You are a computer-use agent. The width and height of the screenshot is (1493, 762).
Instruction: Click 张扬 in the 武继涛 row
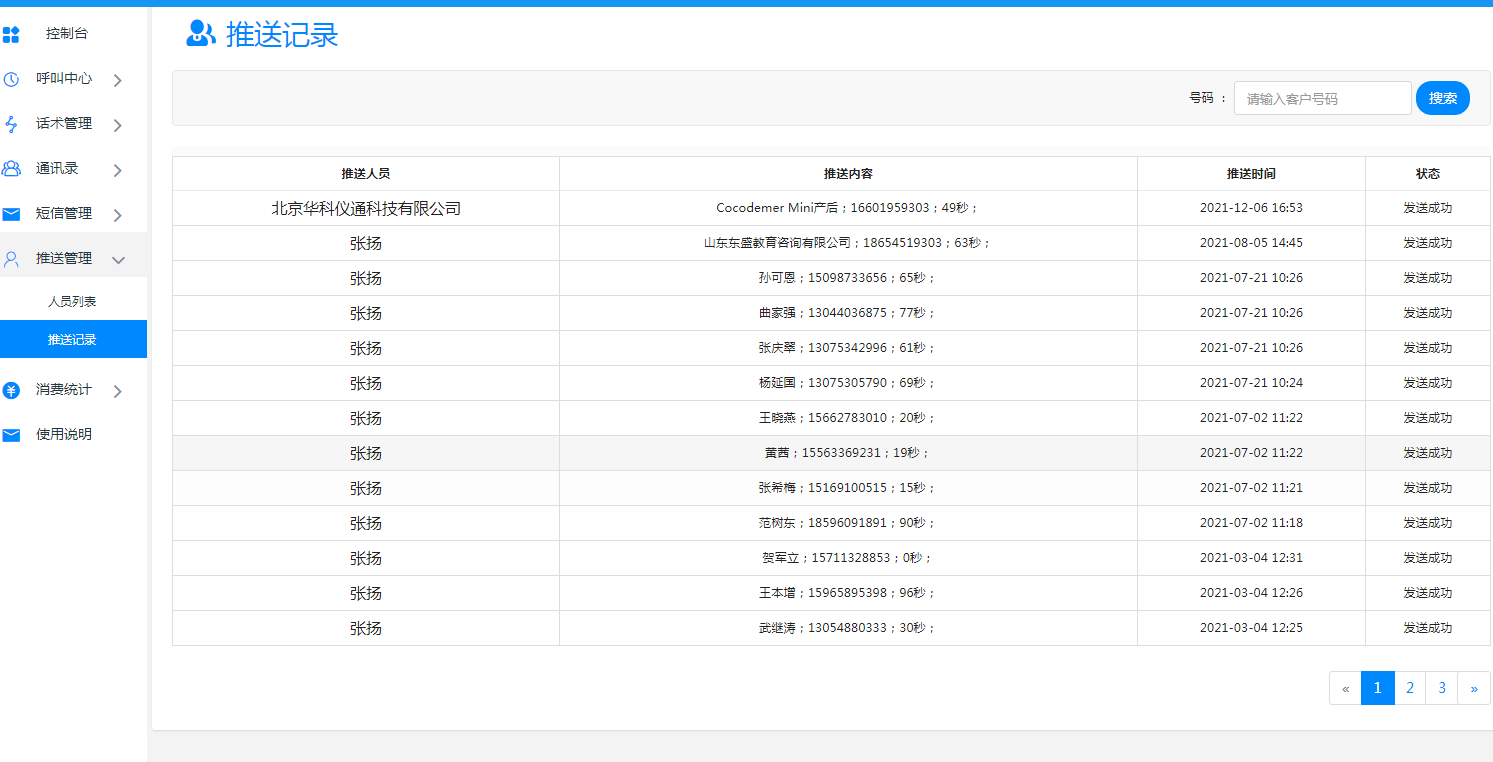tap(366, 629)
